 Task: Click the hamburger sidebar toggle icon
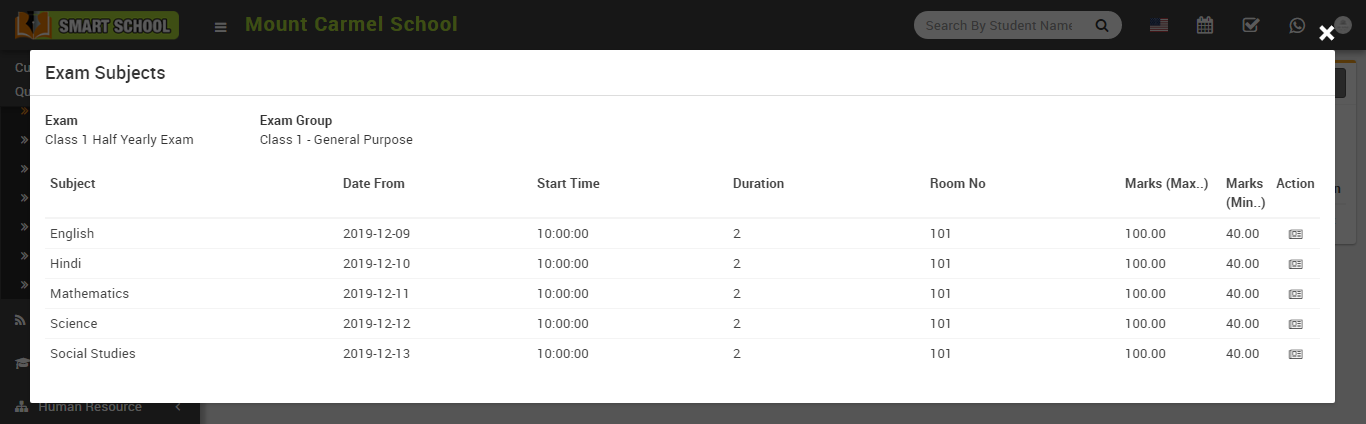click(220, 26)
